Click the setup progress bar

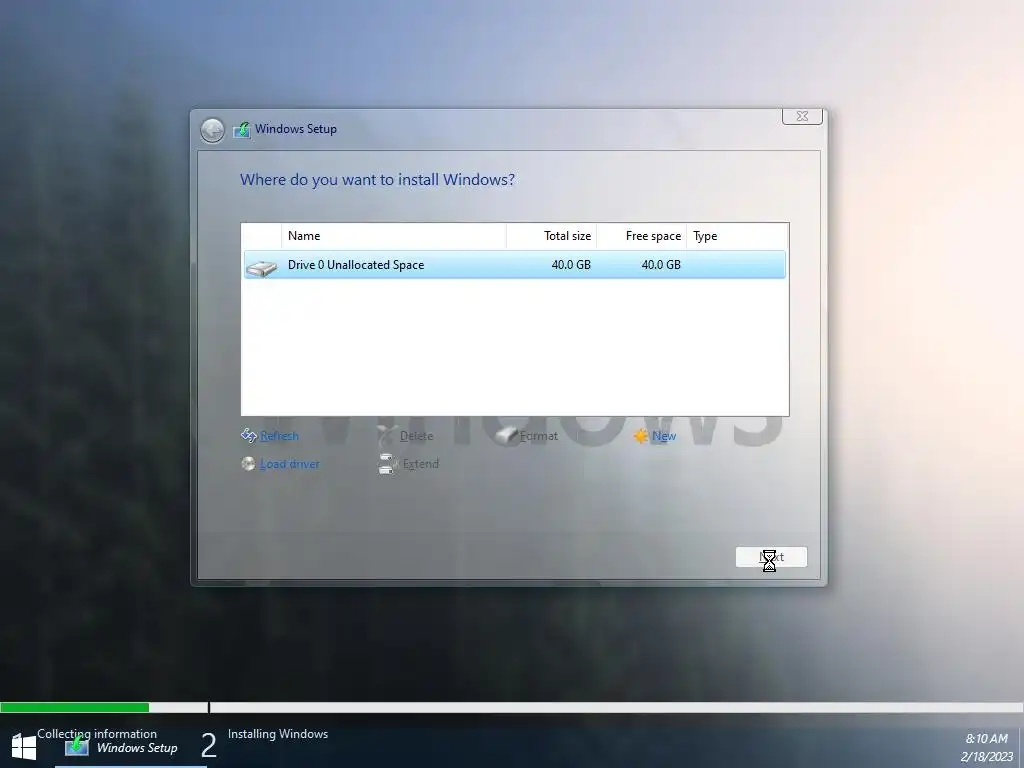[512, 707]
